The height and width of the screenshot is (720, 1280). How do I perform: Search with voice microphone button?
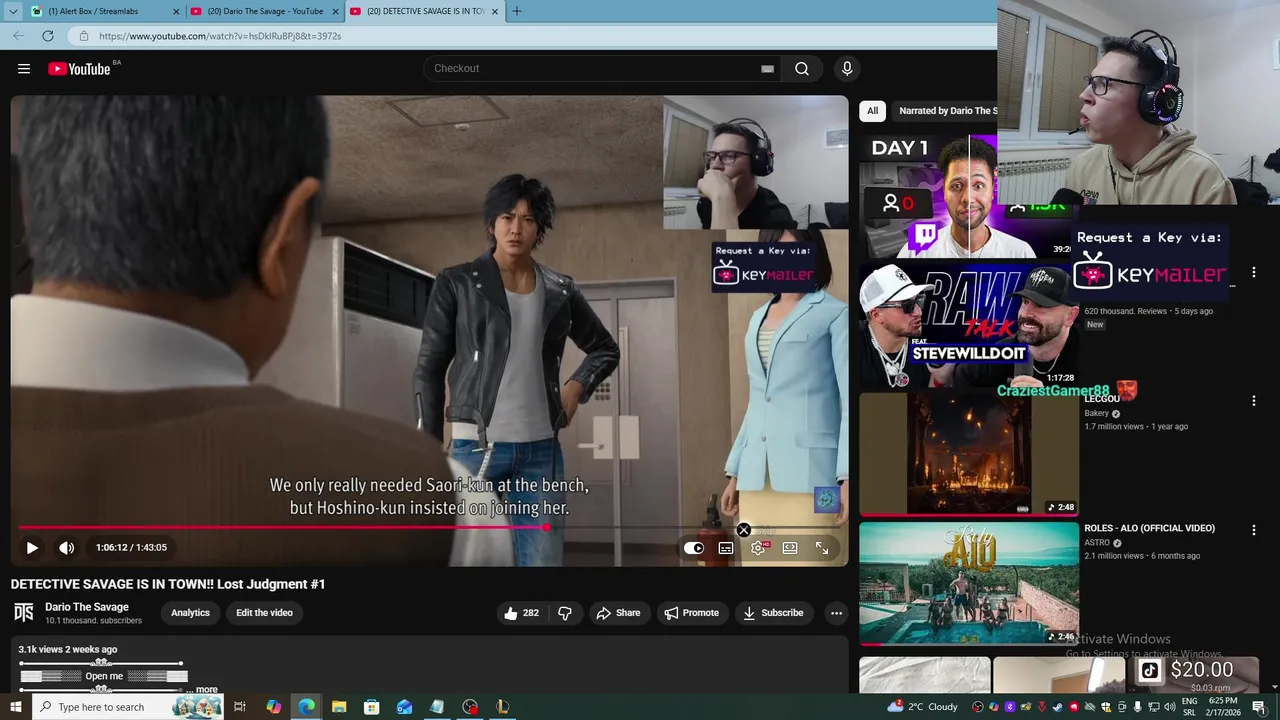click(847, 69)
